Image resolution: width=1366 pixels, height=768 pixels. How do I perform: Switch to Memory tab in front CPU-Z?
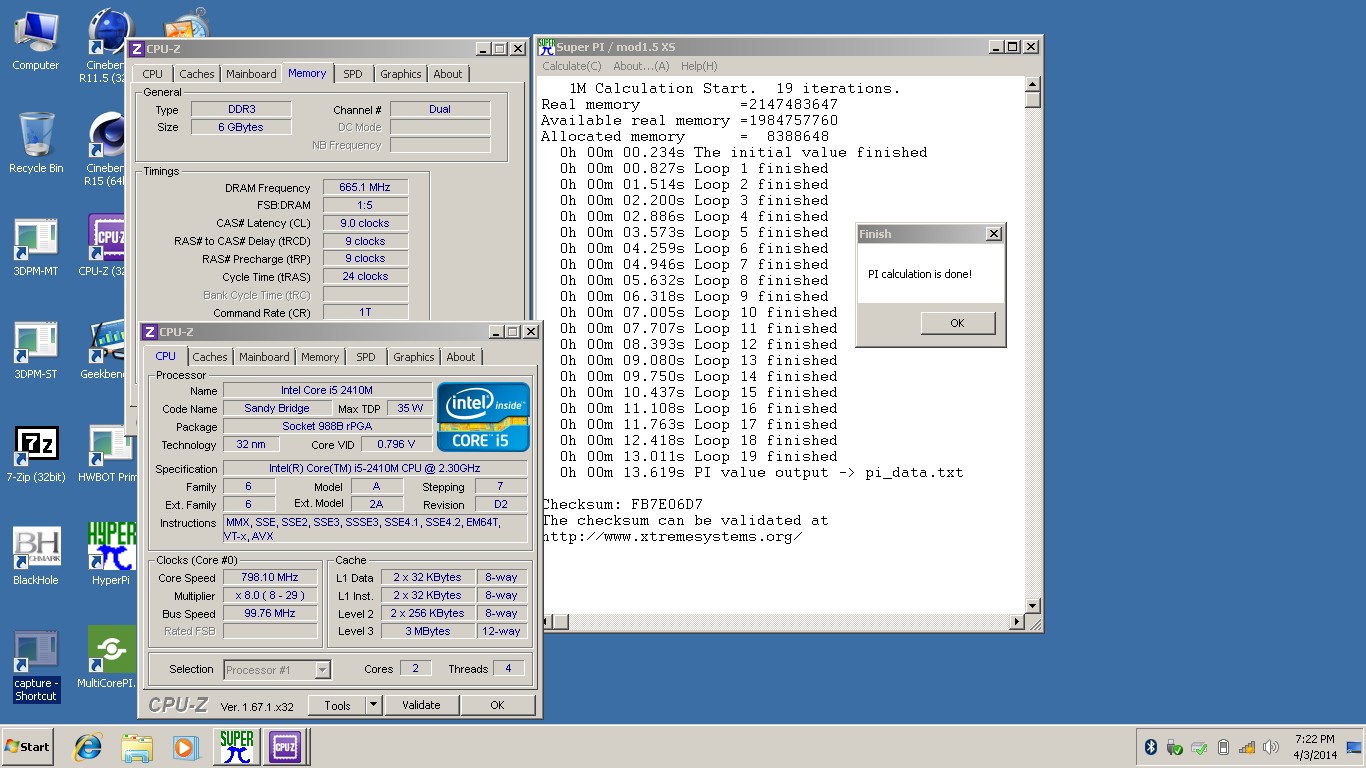320,357
